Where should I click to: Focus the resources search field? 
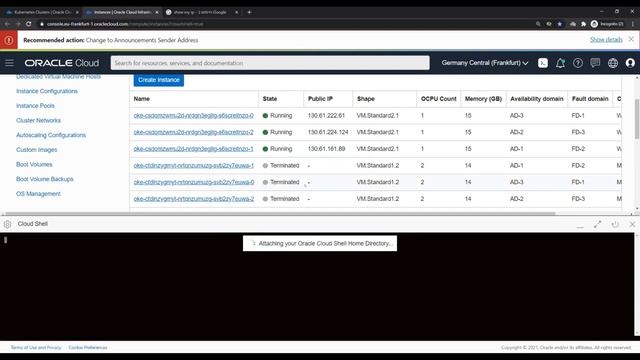(x=270, y=63)
